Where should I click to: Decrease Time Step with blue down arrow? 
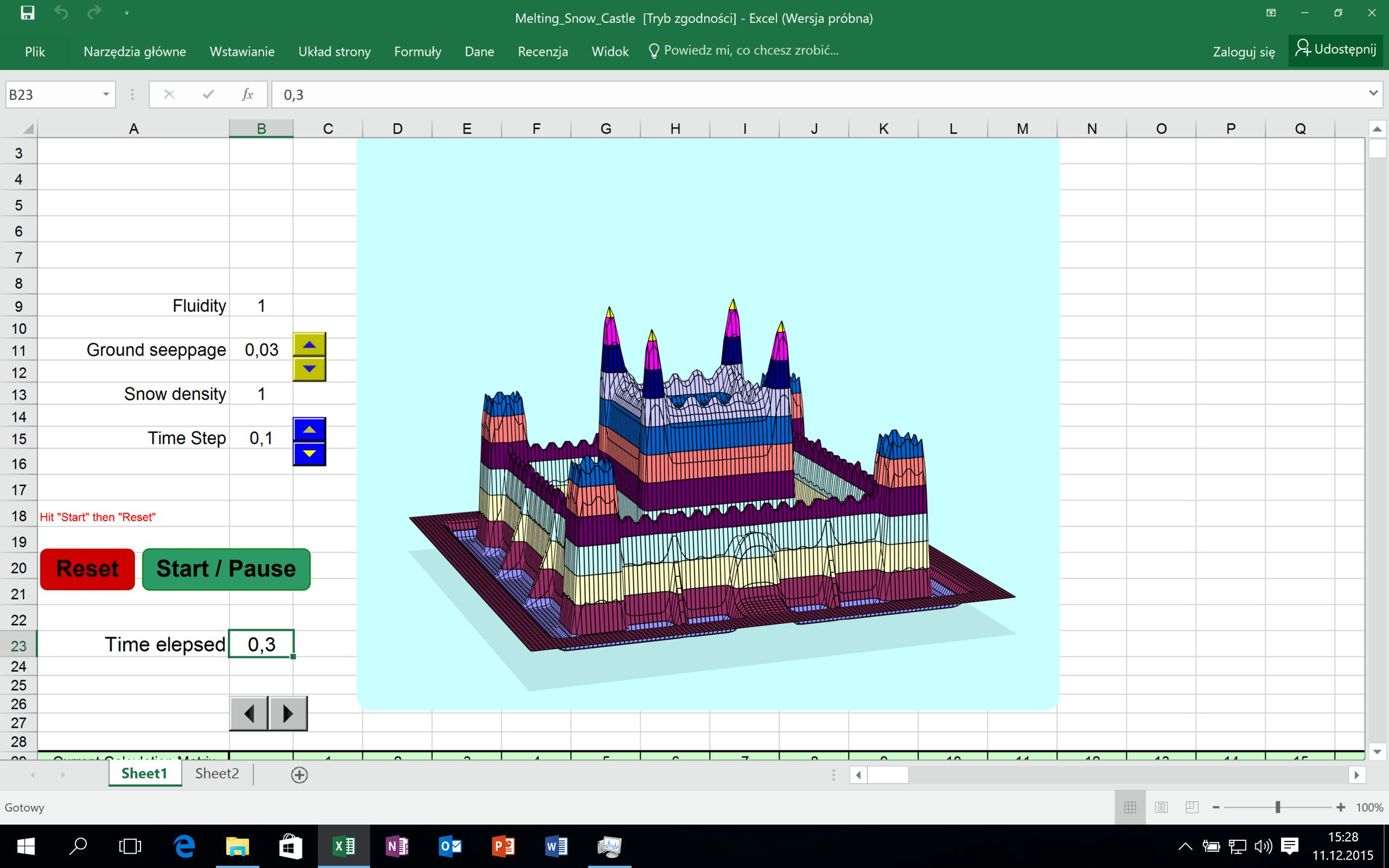(x=309, y=453)
